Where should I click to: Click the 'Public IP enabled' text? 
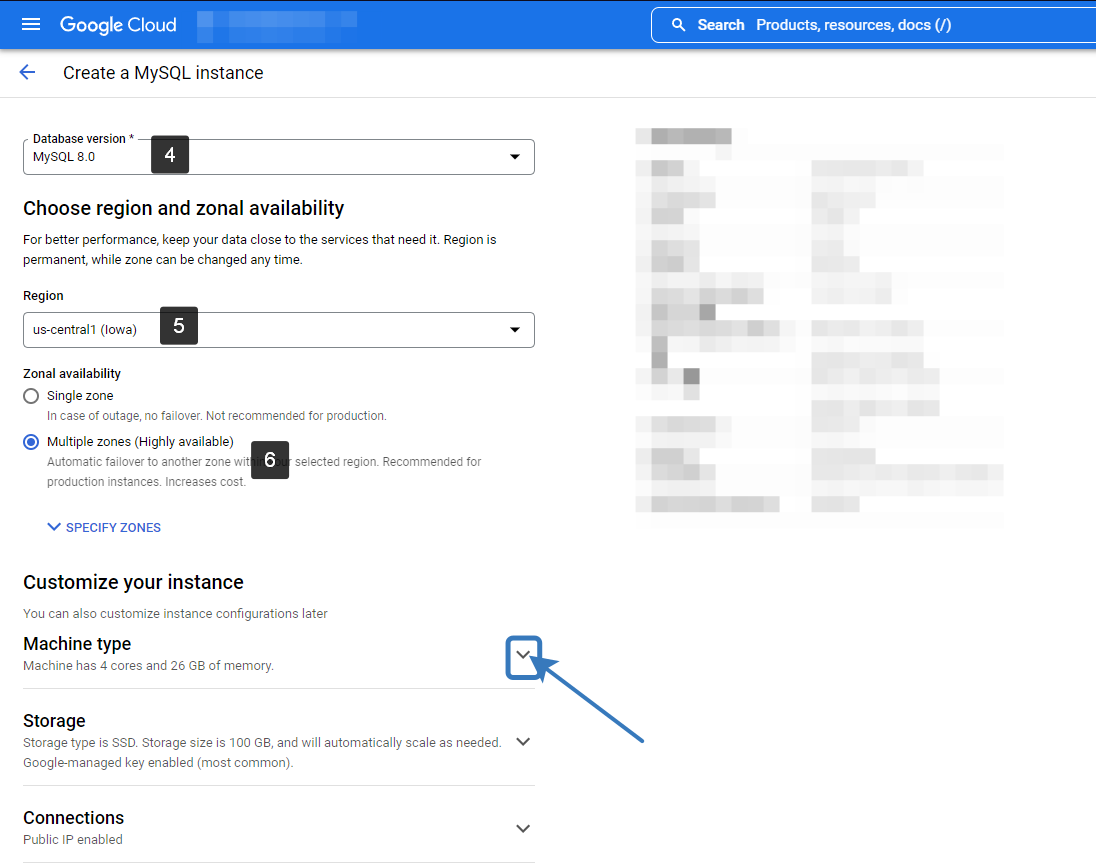(73, 839)
